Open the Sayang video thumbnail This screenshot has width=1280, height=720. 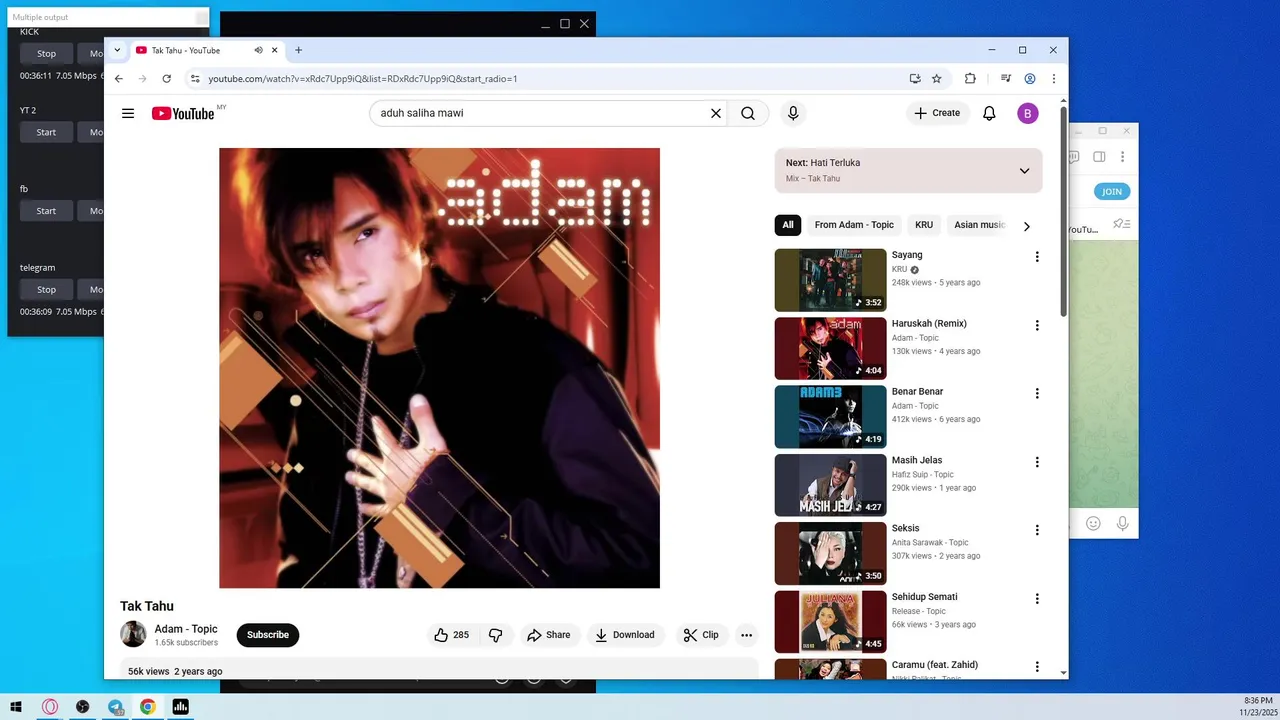tap(830, 280)
